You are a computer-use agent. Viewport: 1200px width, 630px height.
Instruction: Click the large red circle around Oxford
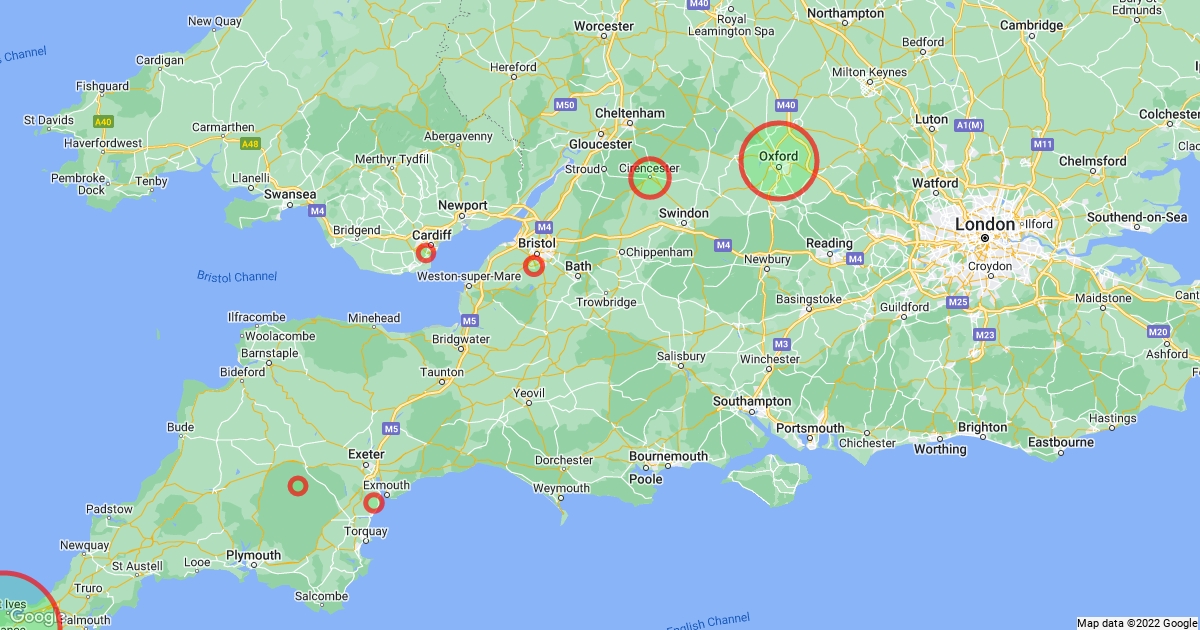tap(779, 160)
